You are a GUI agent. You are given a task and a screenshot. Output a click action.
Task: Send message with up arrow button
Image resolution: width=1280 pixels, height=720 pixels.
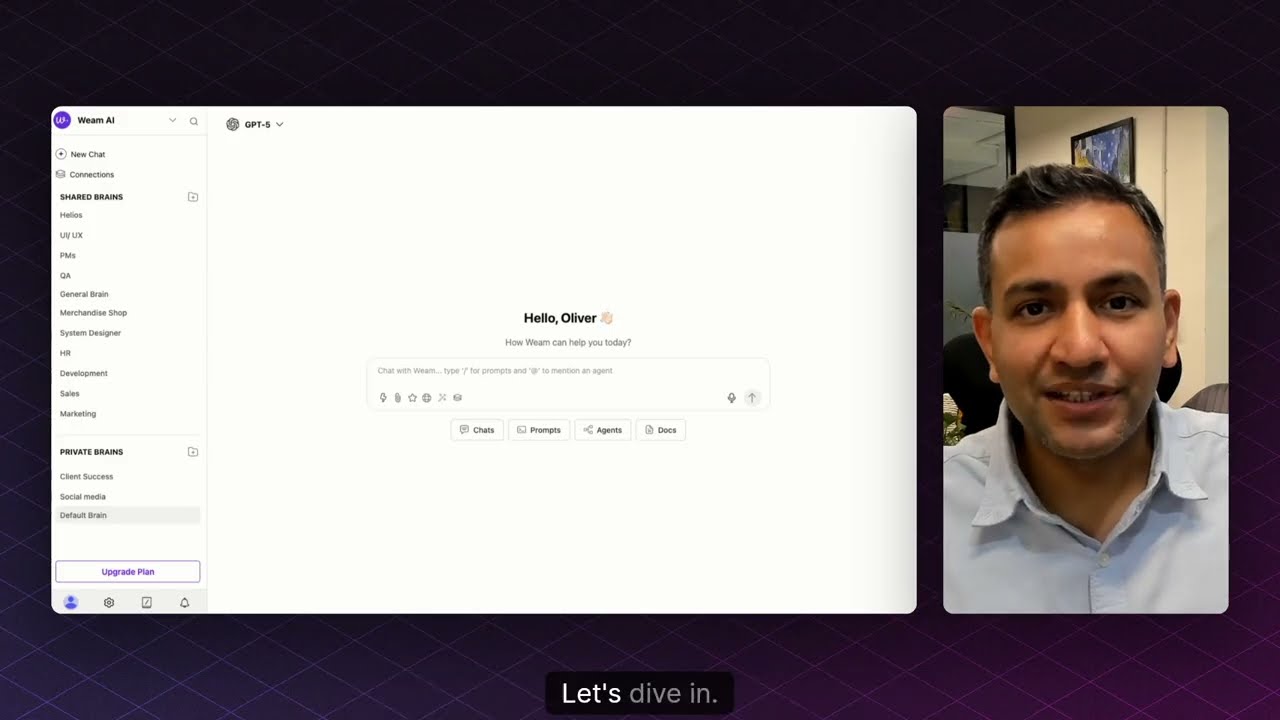pyautogui.click(x=752, y=398)
